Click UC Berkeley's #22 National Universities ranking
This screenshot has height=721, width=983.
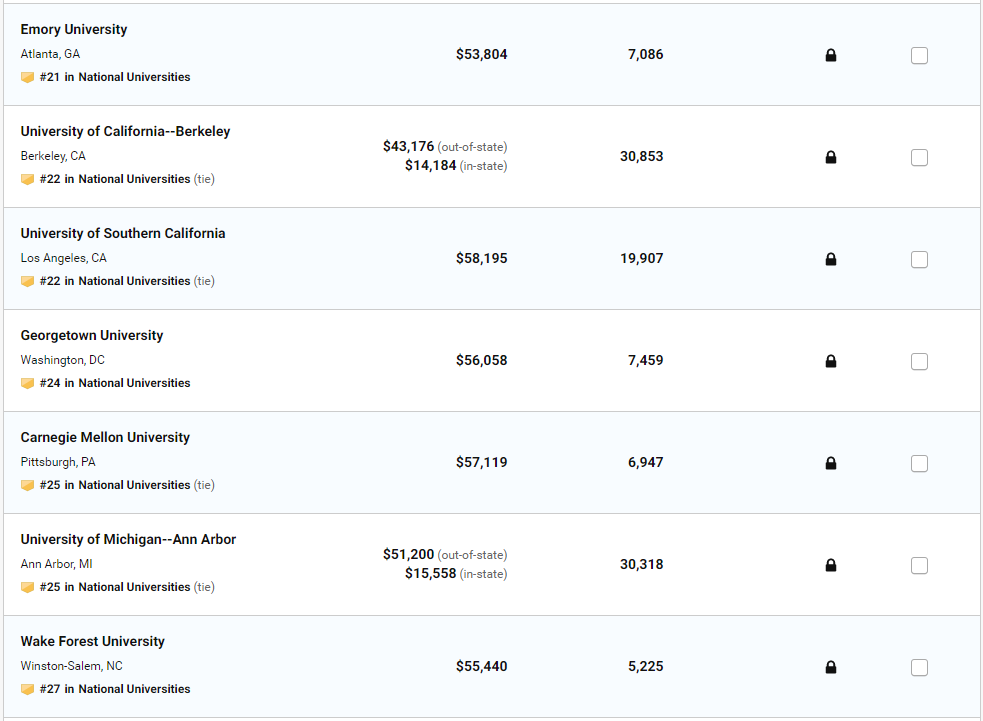coord(114,179)
